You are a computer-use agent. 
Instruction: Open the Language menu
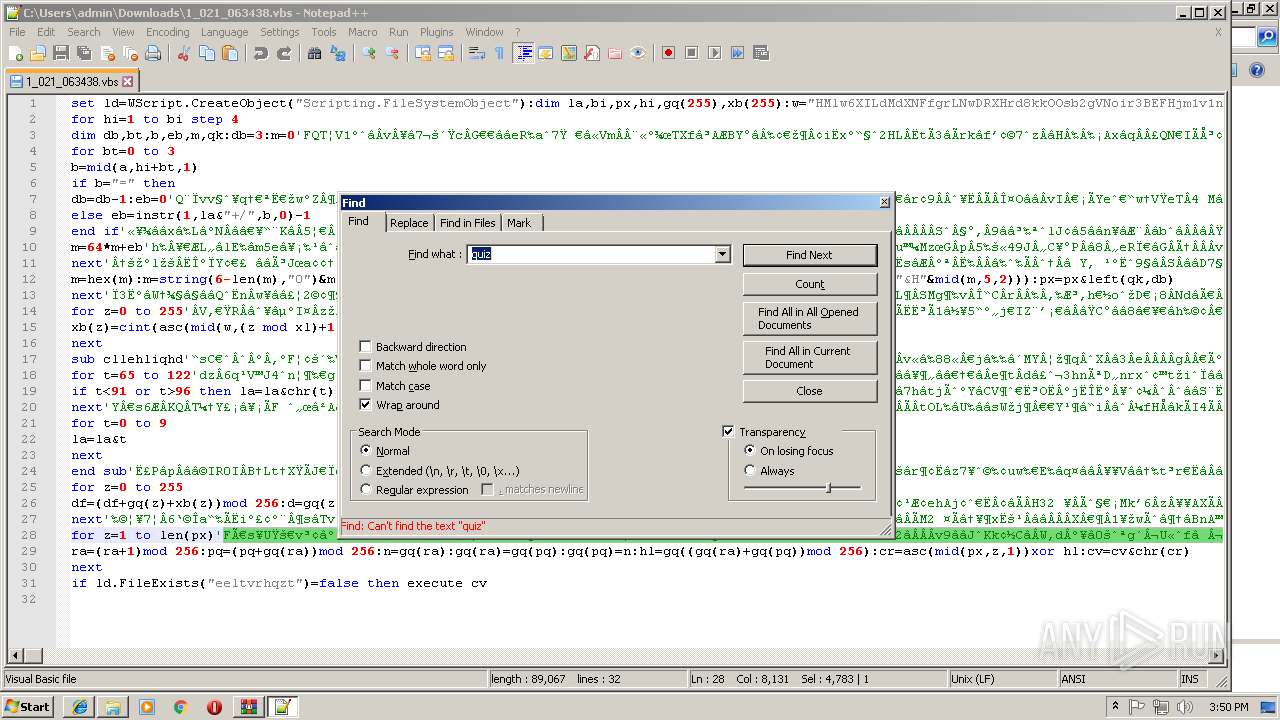224,32
